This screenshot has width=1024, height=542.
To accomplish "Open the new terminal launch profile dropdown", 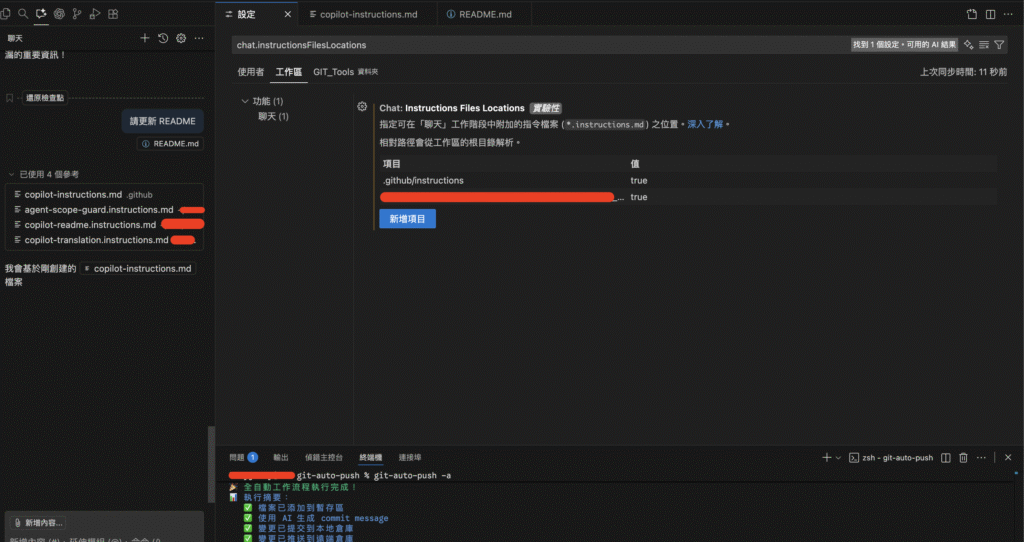I will tap(839, 457).
